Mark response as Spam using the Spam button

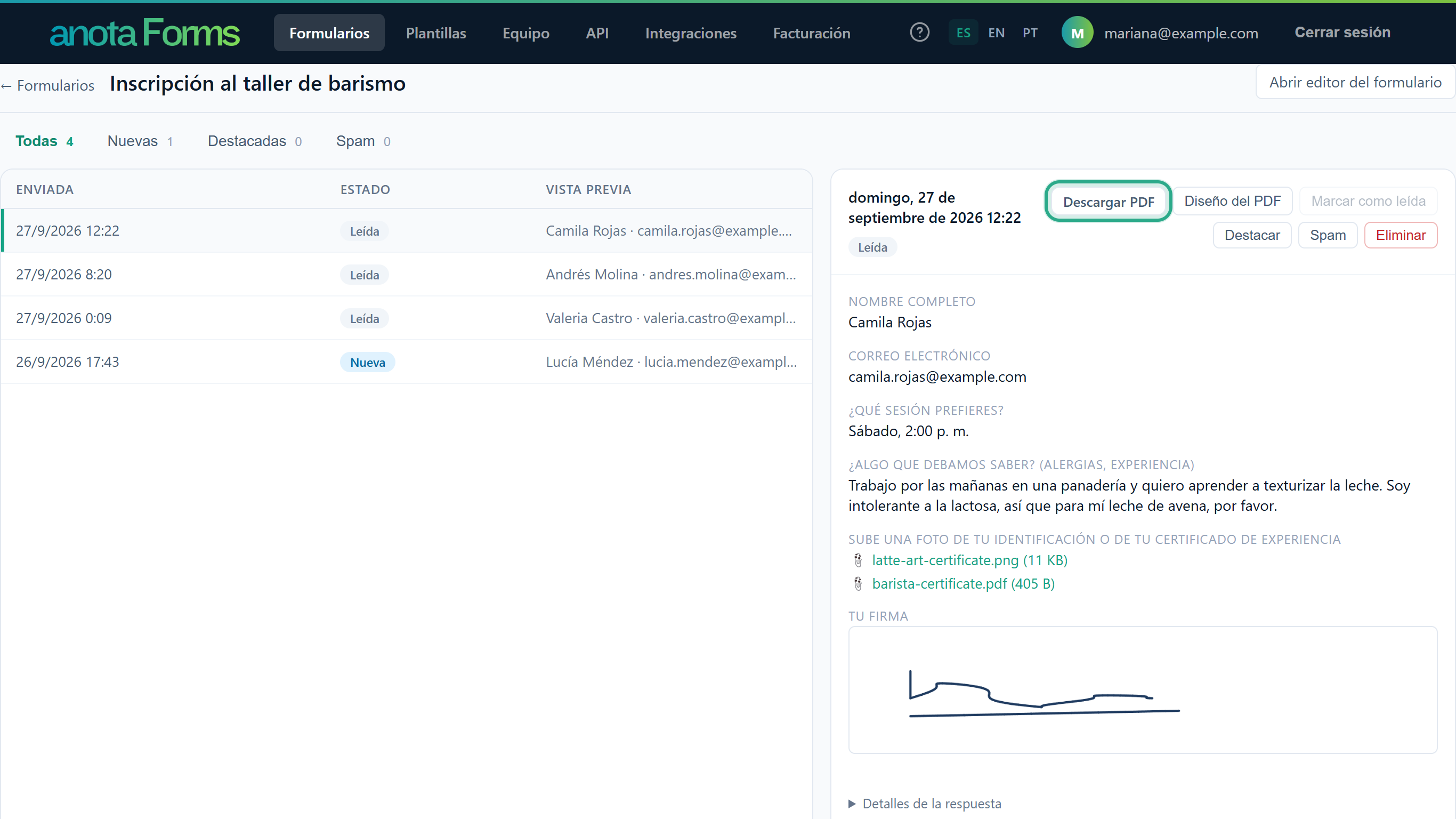pyautogui.click(x=1328, y=235)
